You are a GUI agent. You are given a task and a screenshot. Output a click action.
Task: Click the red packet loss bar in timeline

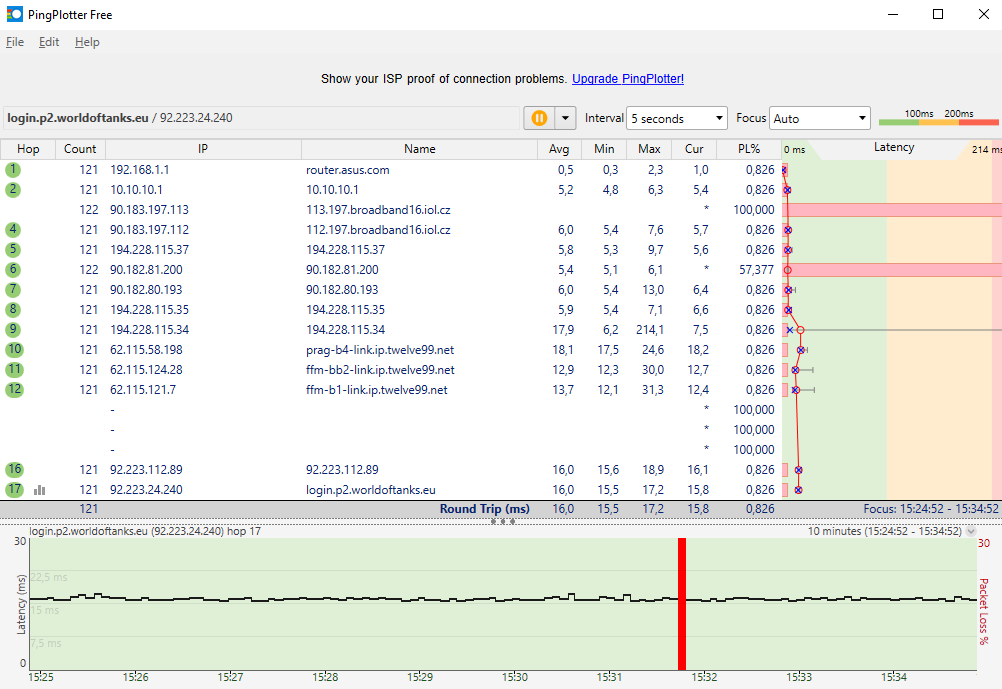(682, 603)
